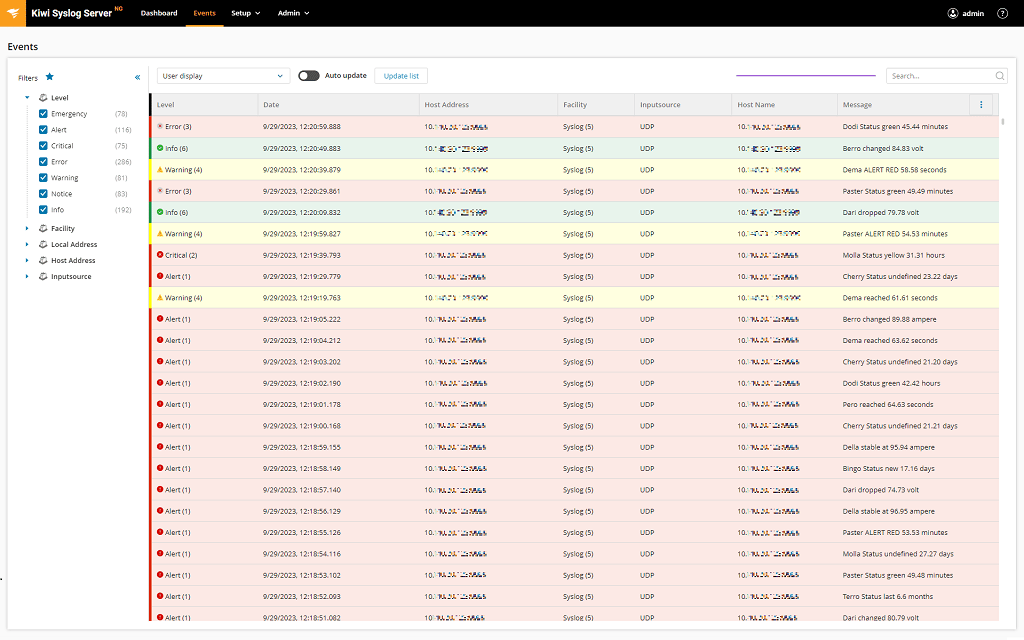Open the column options three-dot icon
Viewport: 1024px width, 640px height.
[x=981, y=104]
